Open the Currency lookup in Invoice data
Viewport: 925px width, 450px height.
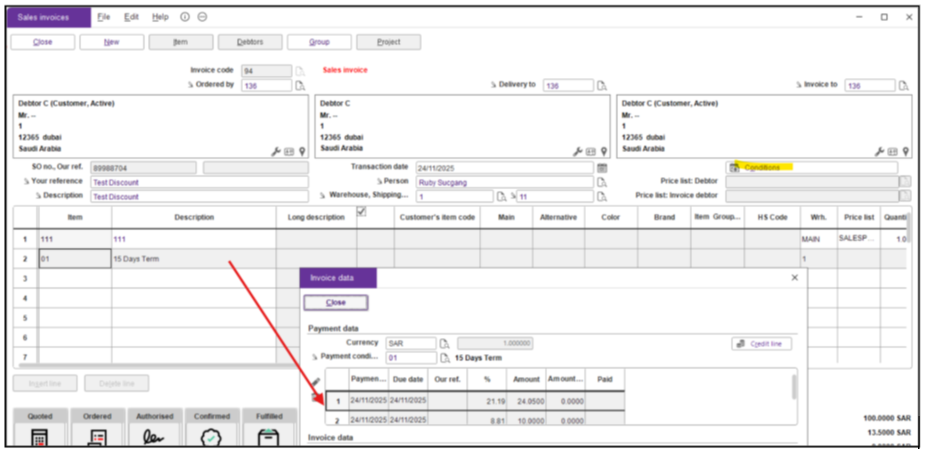click(x=445, y=343)
